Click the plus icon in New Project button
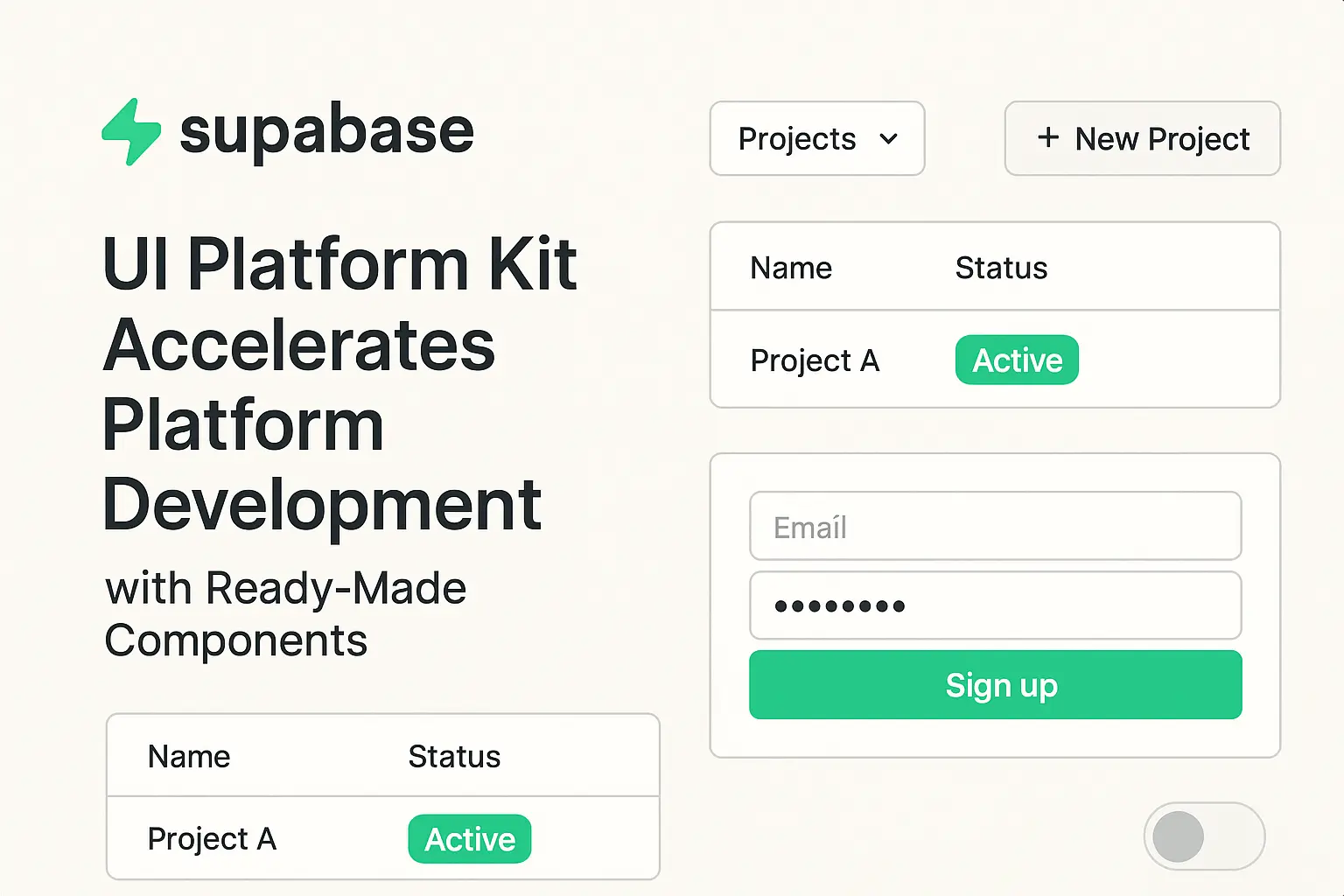 [1048, 137]
